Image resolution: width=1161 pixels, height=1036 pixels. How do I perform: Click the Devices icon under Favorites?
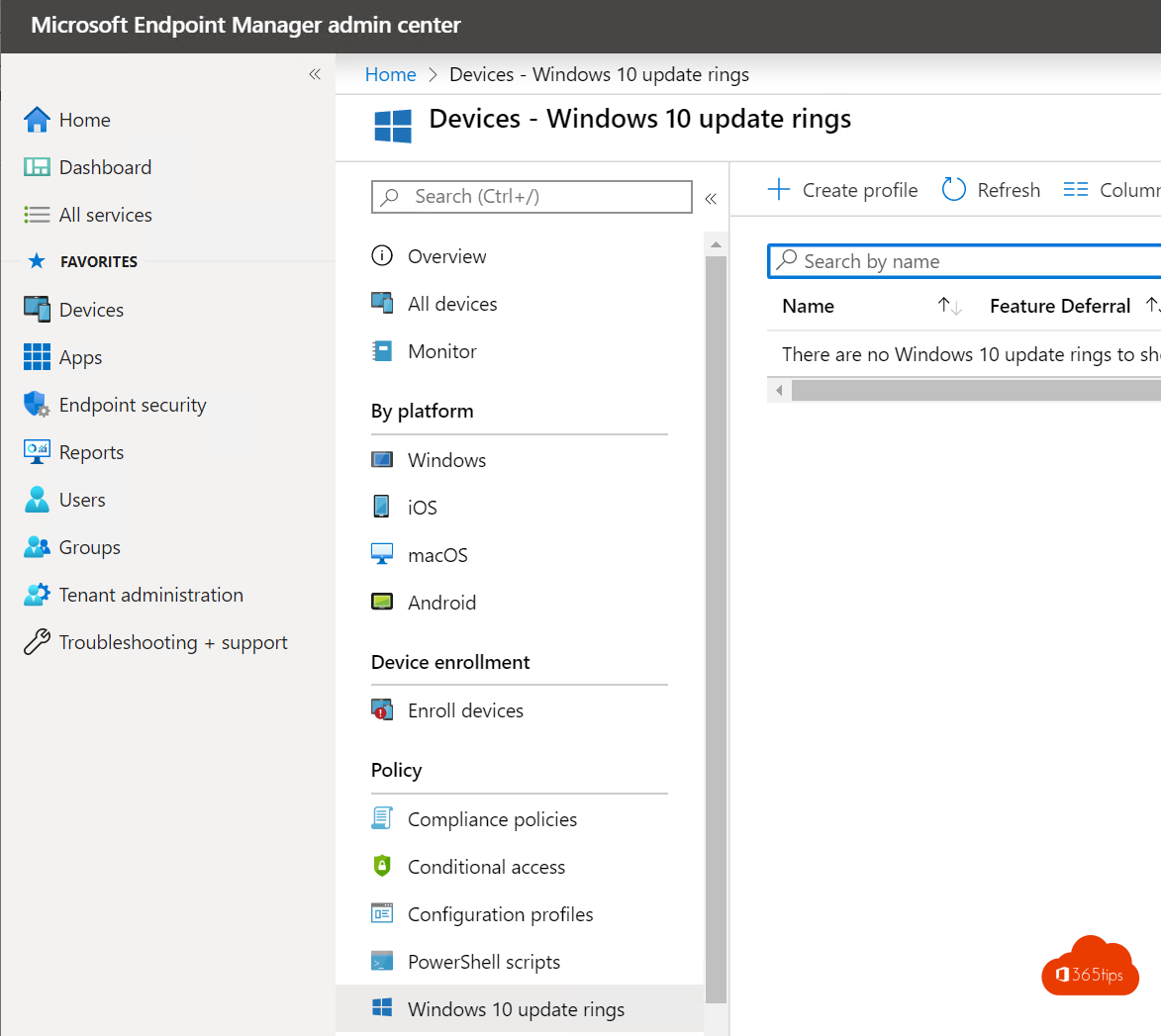tap(37, 310)
